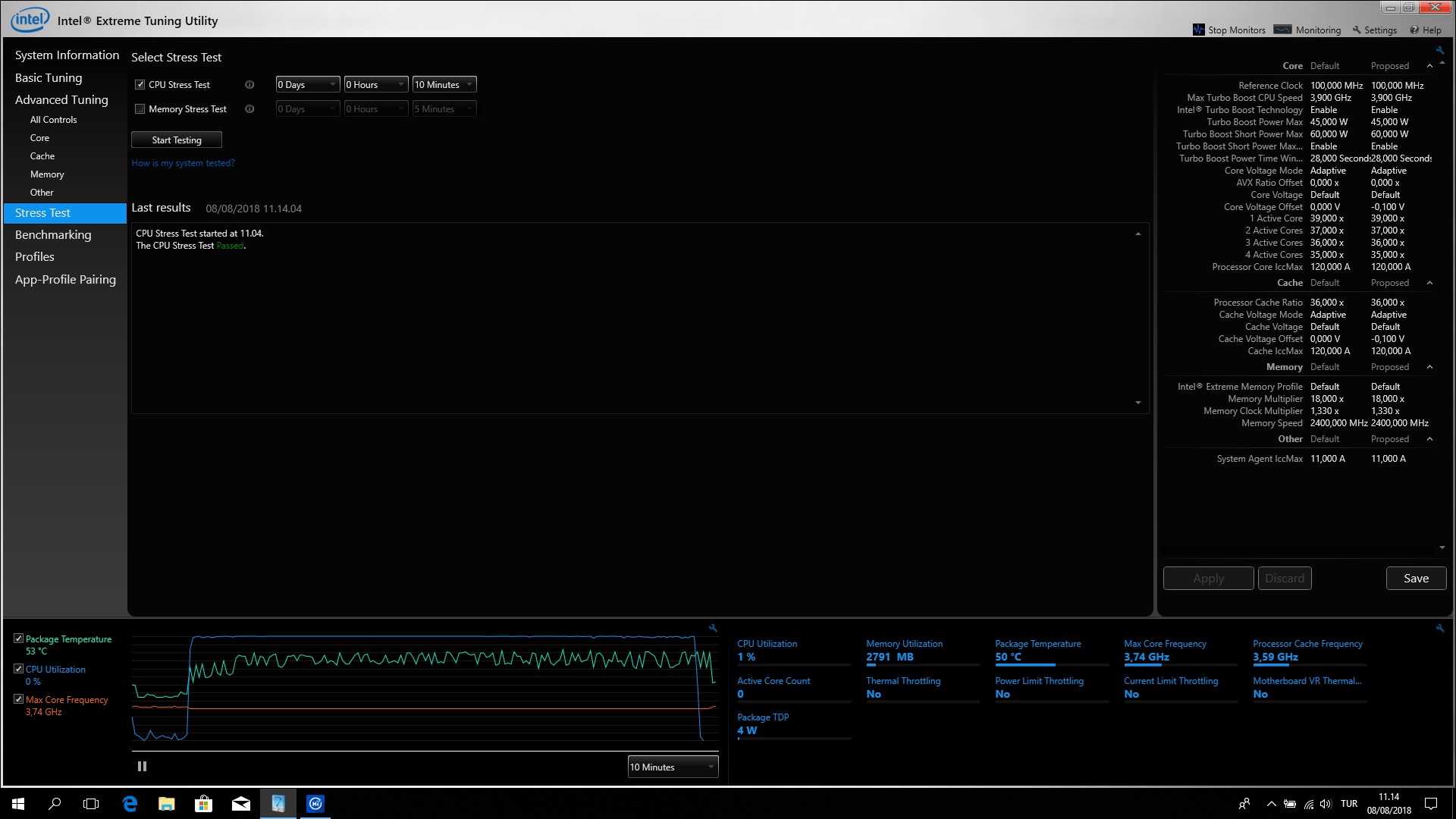
Task: Open the Profiles section
Action: [35, 257]
